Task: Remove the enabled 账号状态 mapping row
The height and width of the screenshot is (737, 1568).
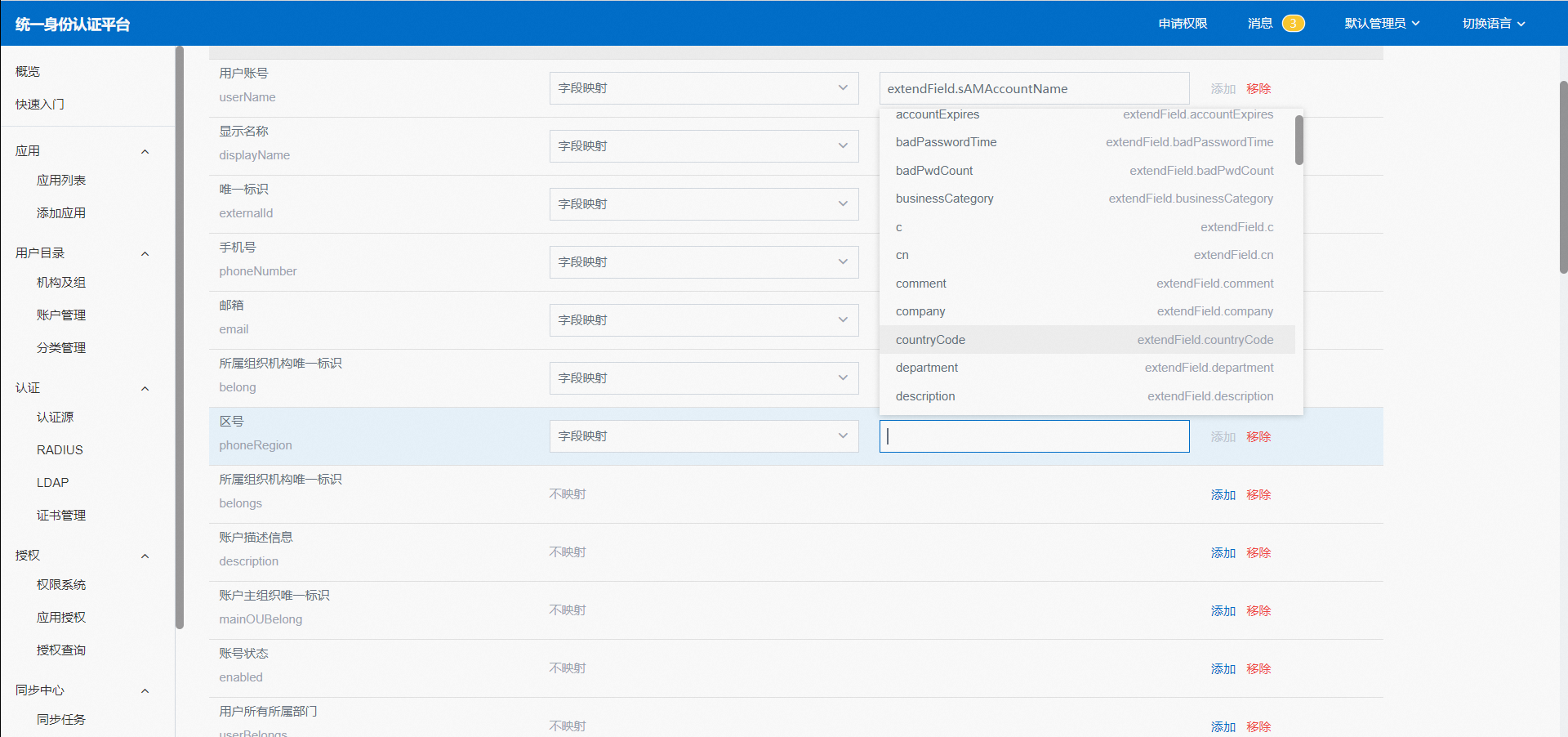Action: 1258,669
